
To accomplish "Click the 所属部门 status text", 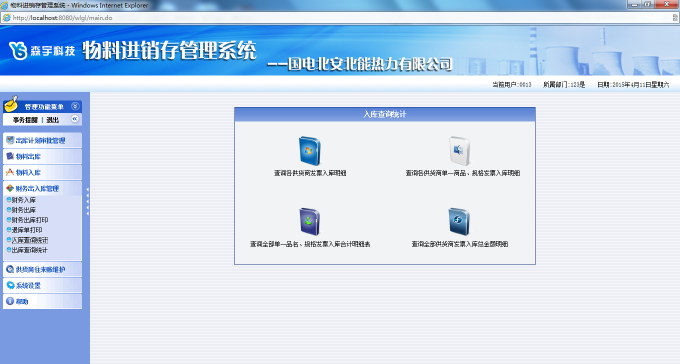I will 564,85.
